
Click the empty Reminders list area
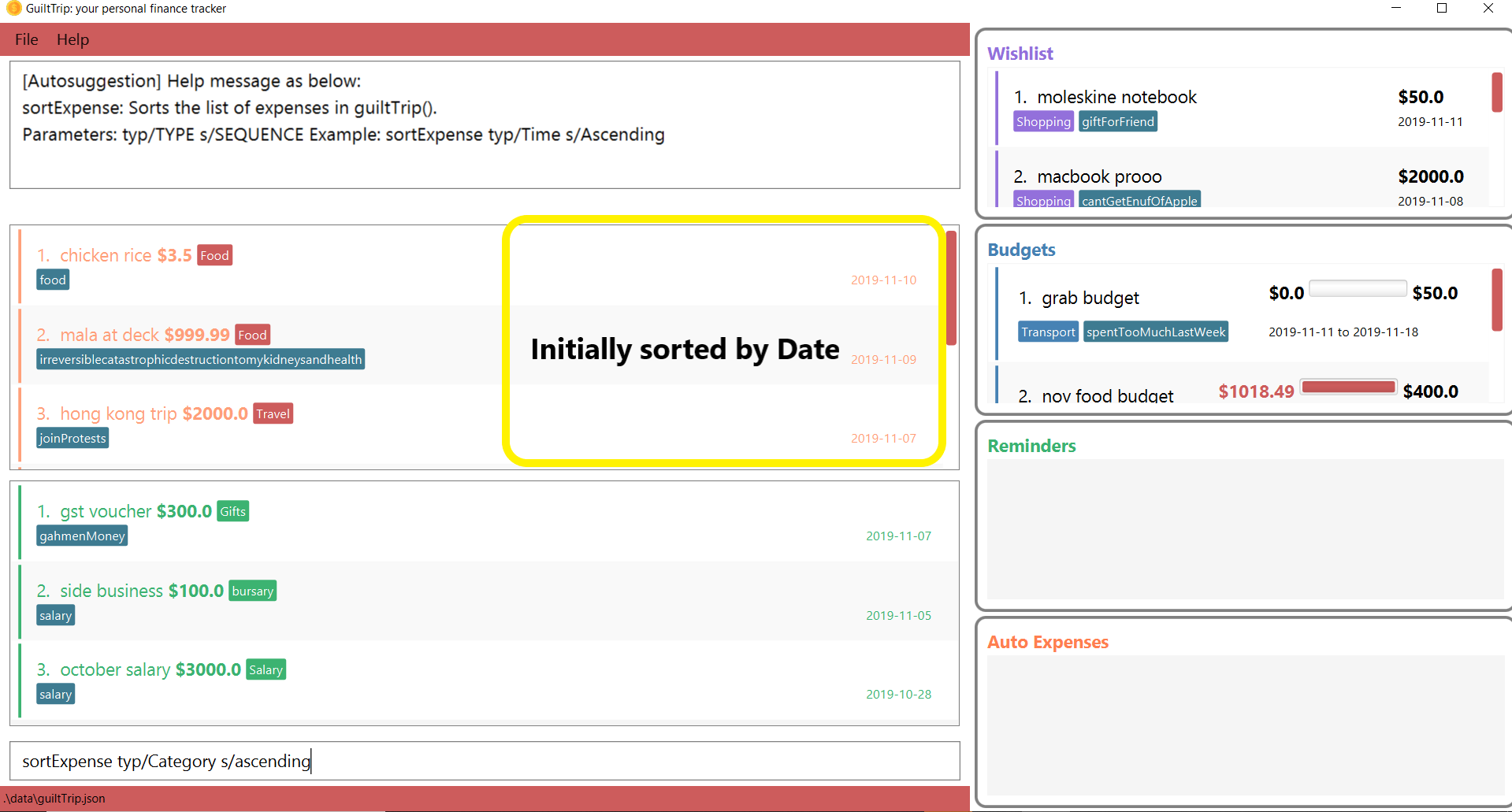tap(1245, 529)
